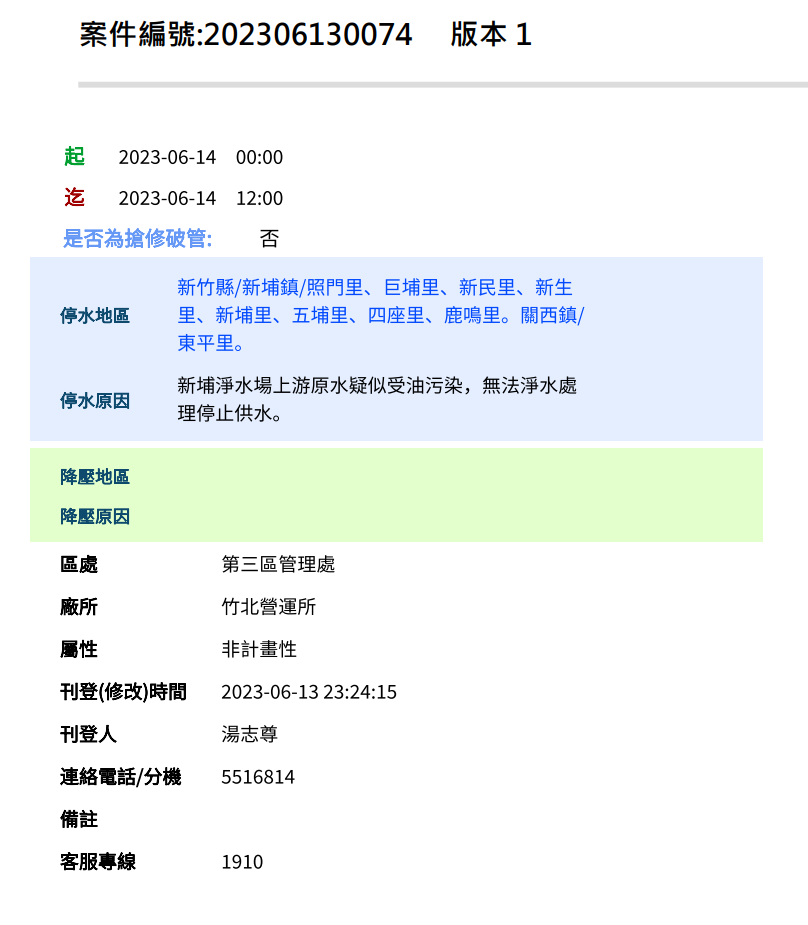Click the 非計畫性 attribute value
The width and height of the screenshot is (808, 925).
tap(259, 649)
